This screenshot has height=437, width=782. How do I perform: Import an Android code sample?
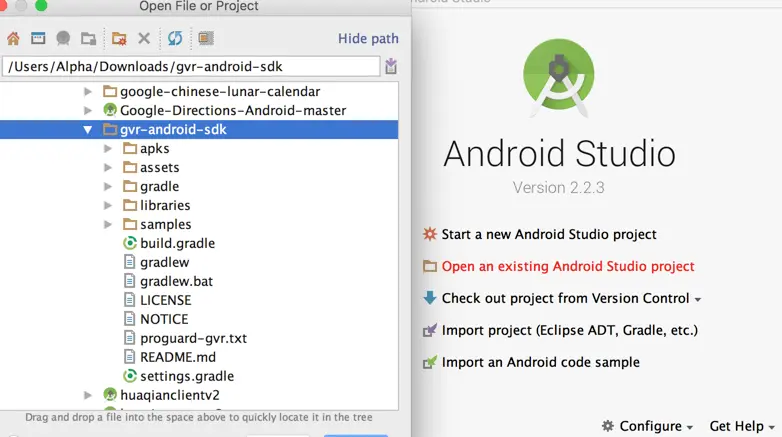(541, 362)
